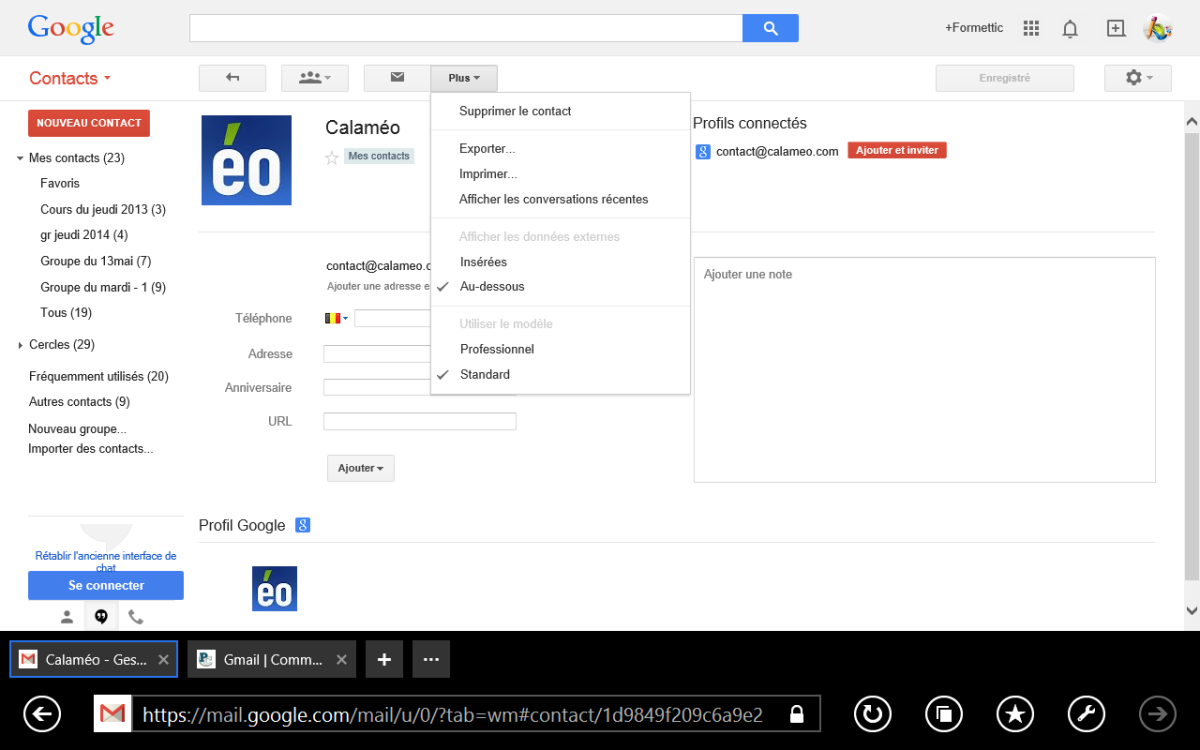
Task: Open the tab options ellipsis button
Action: pyautogui.click(x=431, y=660)
